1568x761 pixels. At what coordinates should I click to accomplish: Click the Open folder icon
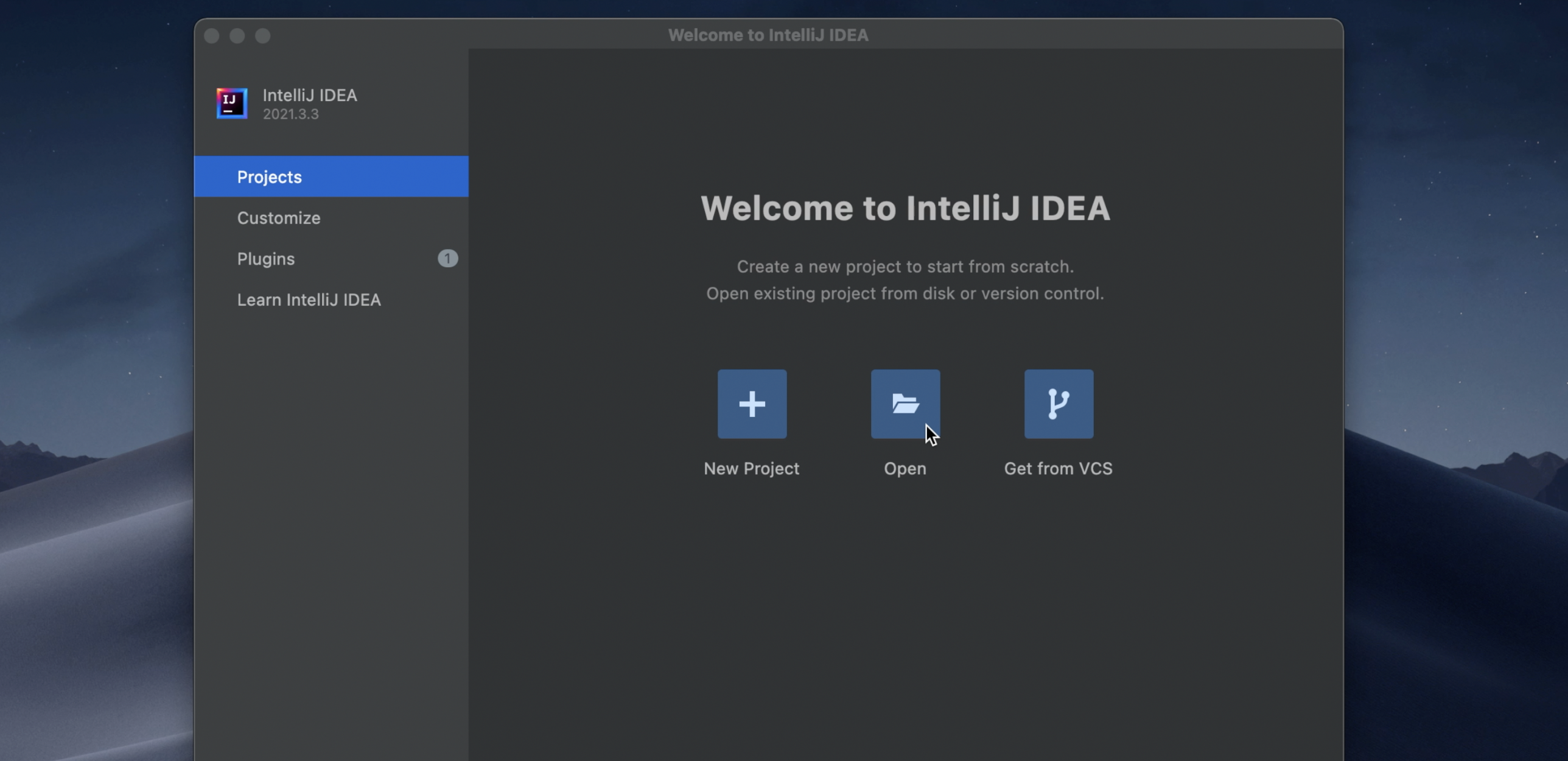pos(905,404)
